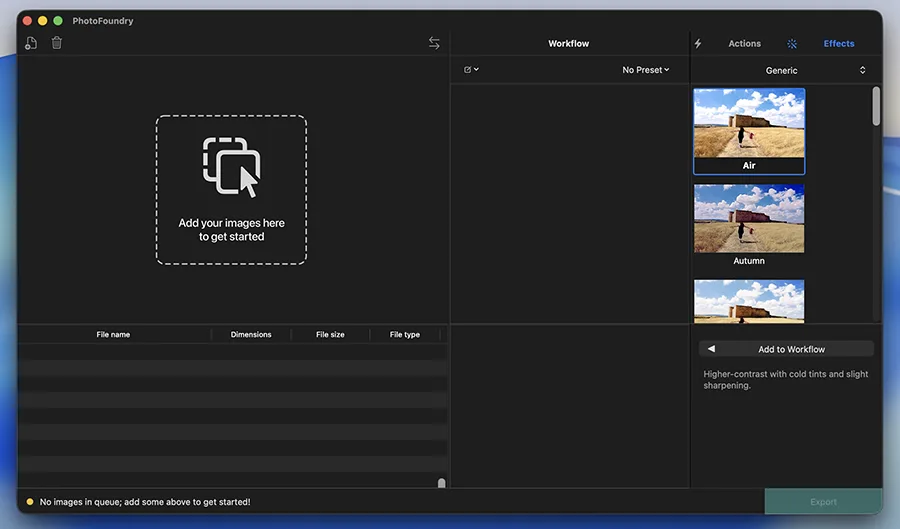The image size is (900, 529).
Task: Click the lightning bolt Actions icon
Action: [698, 44]
